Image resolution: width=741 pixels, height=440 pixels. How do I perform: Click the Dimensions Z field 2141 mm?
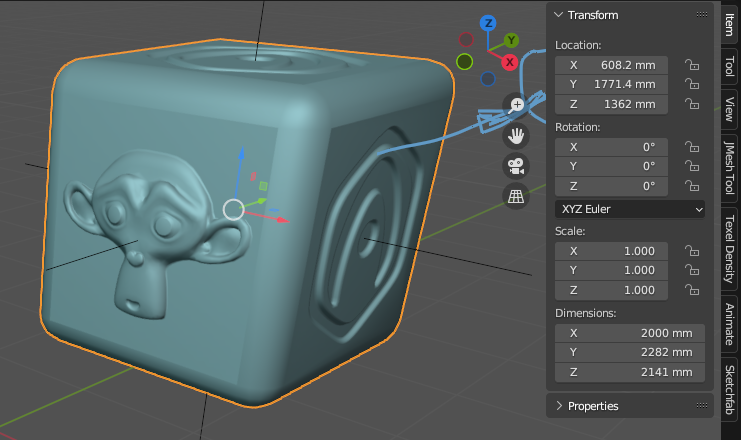[x=629, y=372]
